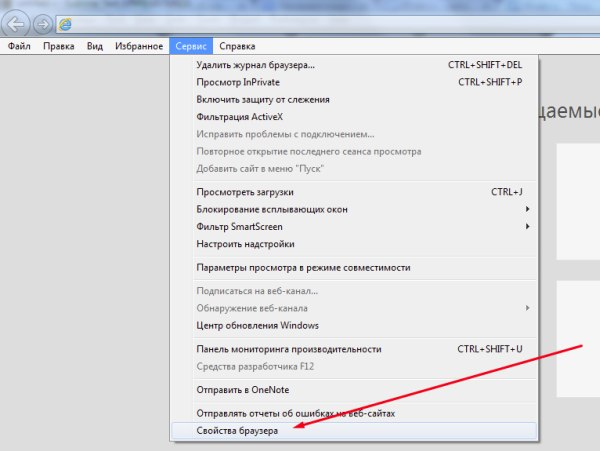Viewport: 600px width, 451px height.
Task: Click the Internet Explorer page icon
Action: coord(66,23)
